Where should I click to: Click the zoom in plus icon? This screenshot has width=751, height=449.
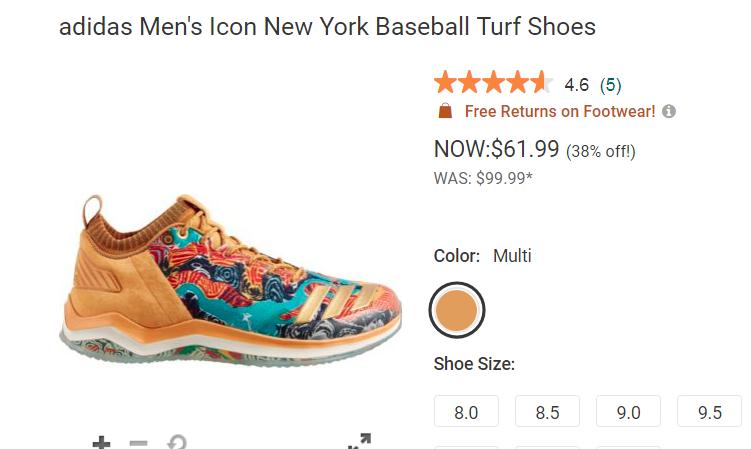click(x=101, y=443)
